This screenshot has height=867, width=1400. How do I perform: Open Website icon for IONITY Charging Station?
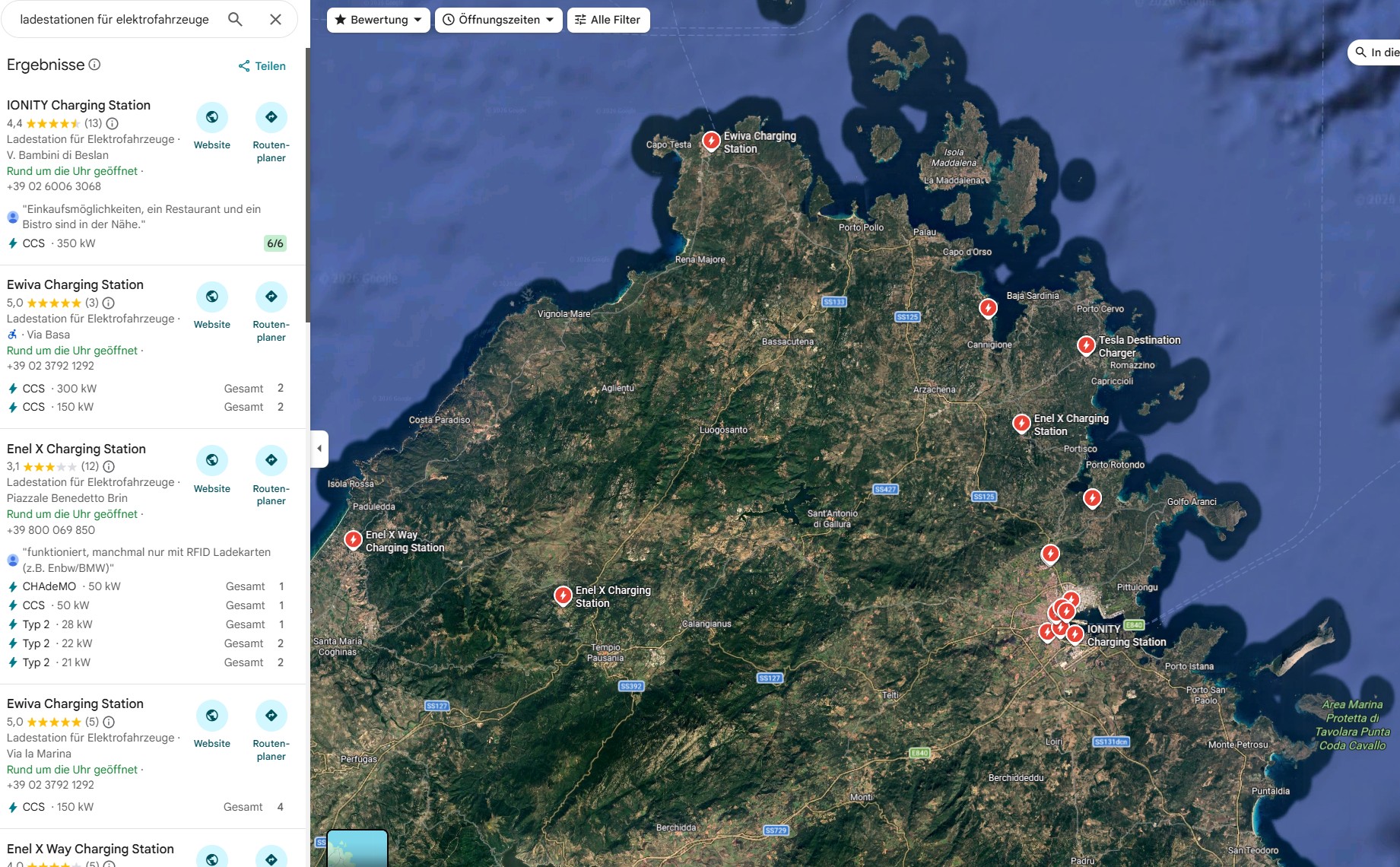coord(212,117)
